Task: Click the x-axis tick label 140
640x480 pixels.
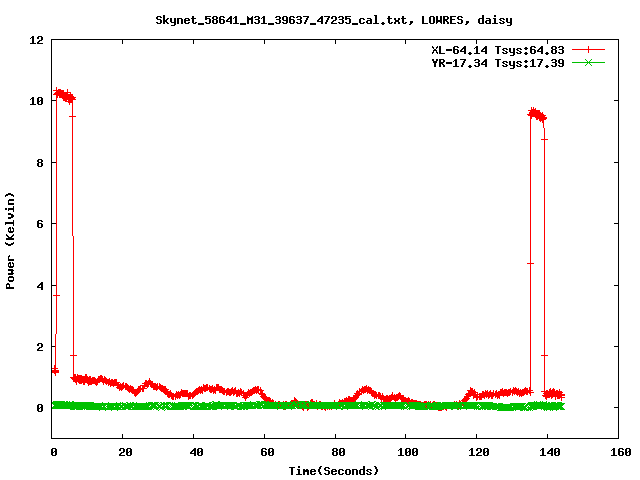Action: pos(550,452)
